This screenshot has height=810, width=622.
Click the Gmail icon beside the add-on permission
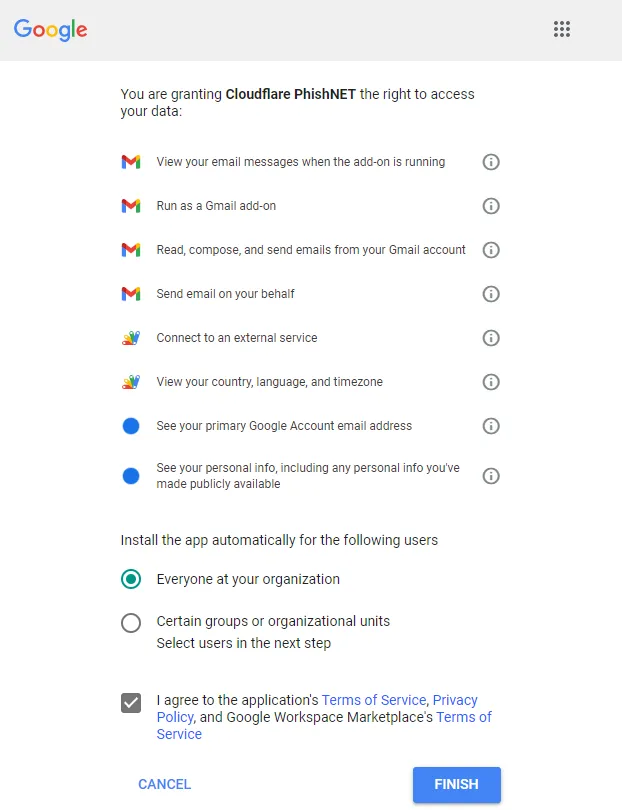pos(130,206)
